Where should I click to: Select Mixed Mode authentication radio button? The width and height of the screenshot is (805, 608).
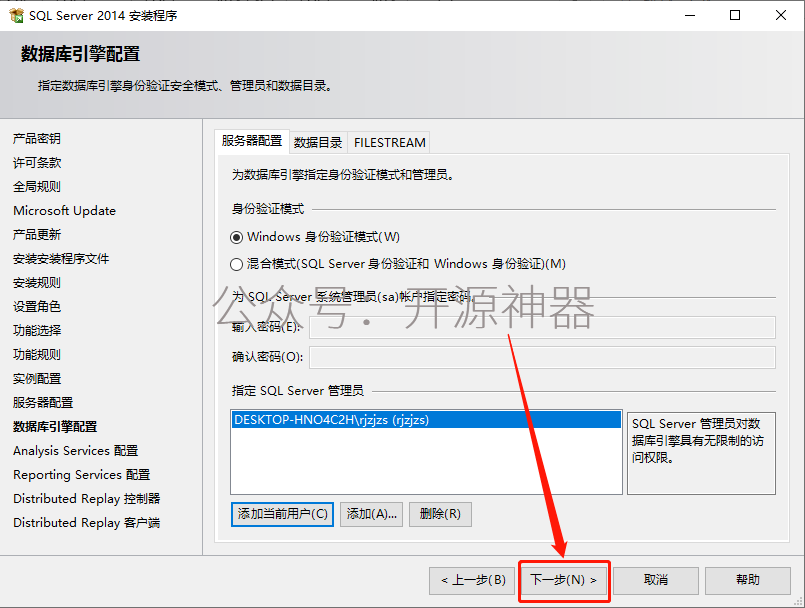(236, 264)
